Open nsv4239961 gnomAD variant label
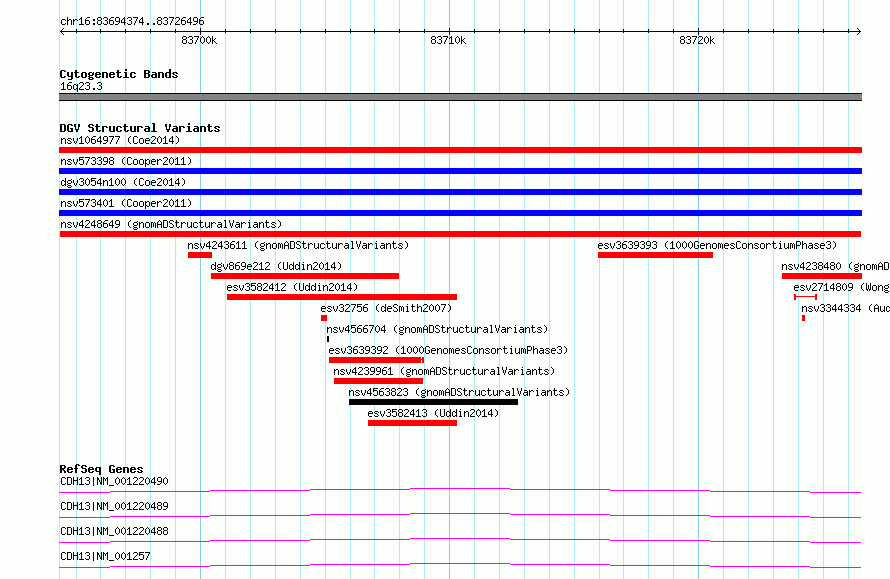The image size is (890, 579). tap(444, 371)
